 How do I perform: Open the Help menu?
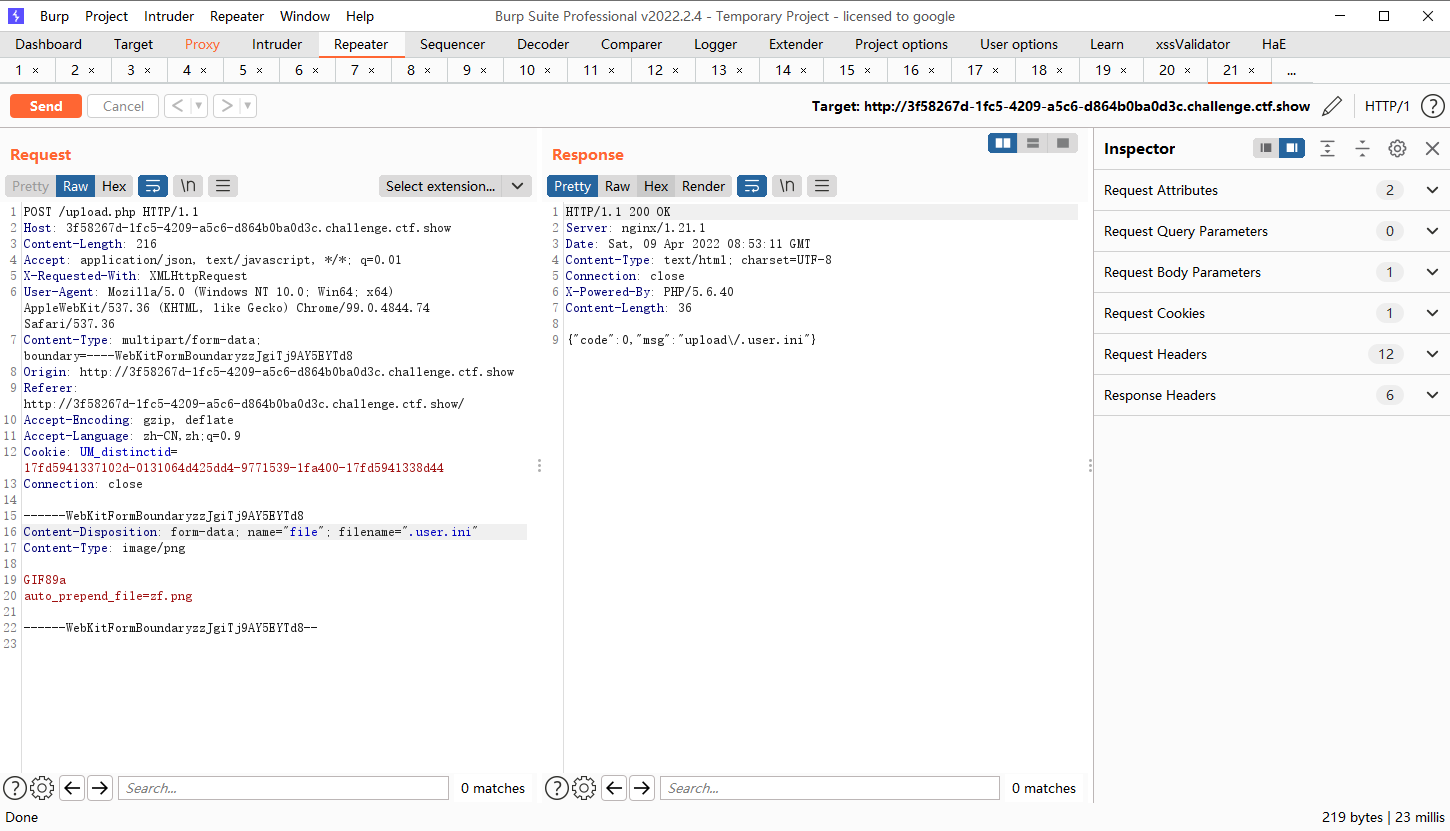pyautogui.click(x=360, y=16)
